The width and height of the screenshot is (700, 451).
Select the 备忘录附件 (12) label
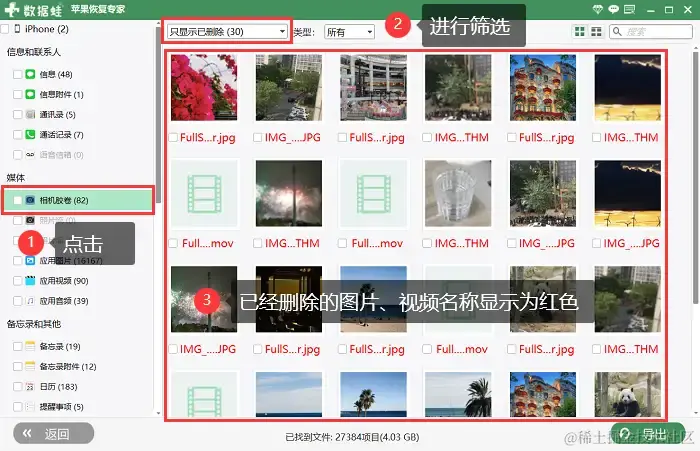pos(68,366)
